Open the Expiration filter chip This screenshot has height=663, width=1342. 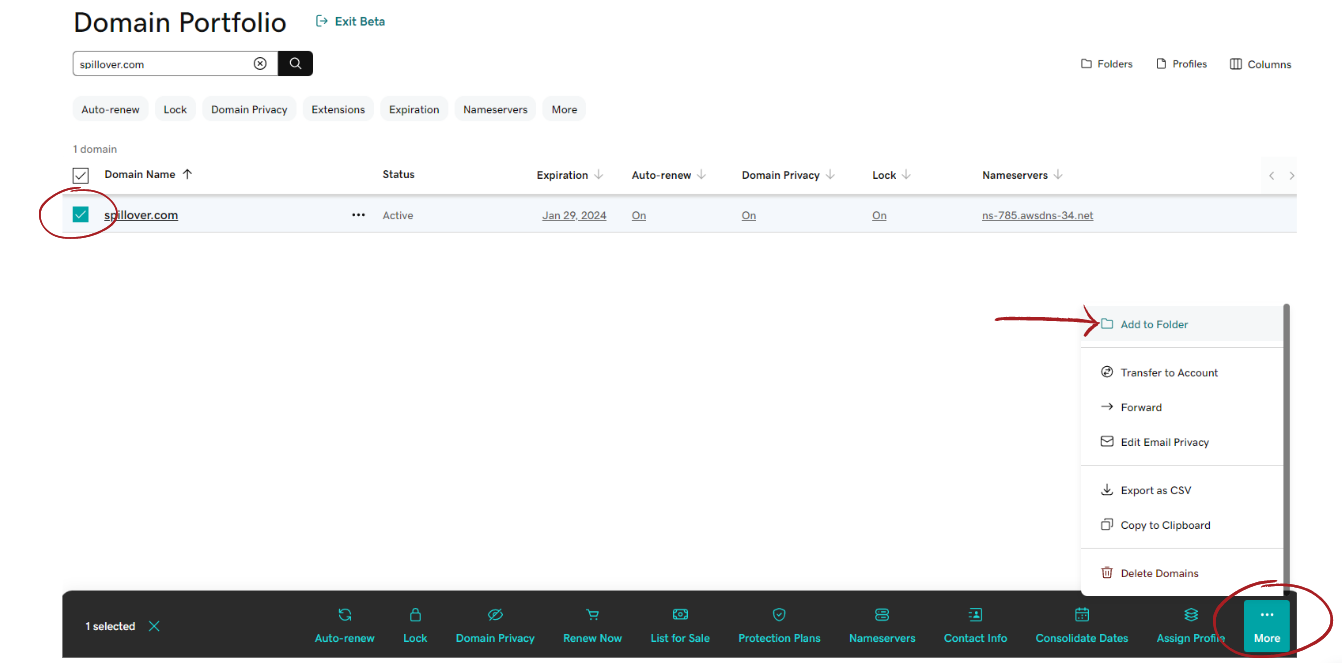coord(414,109)
